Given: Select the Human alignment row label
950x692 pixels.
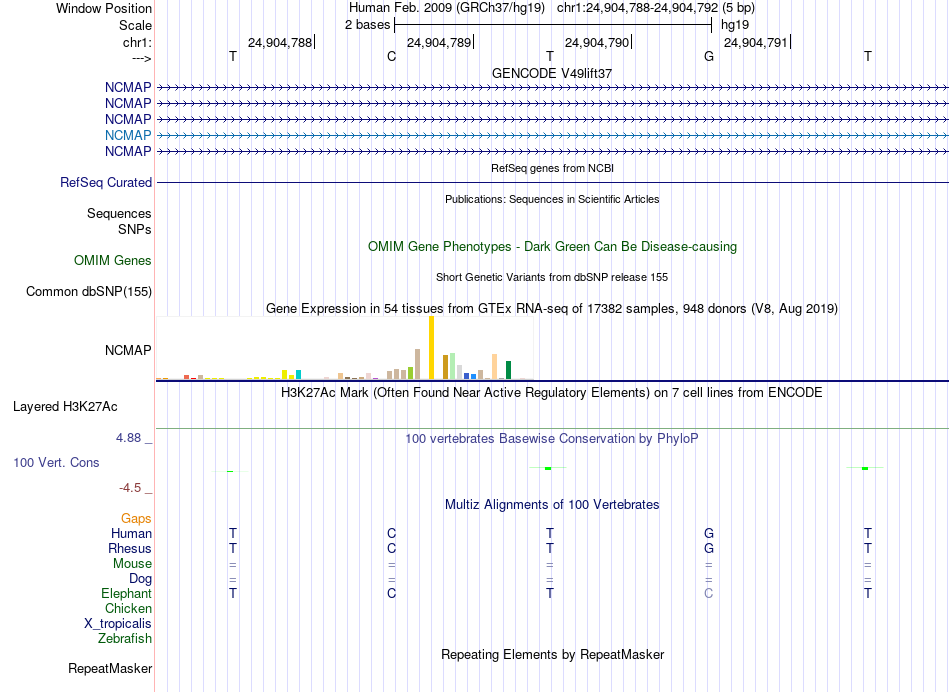Looking at the screenshot, I should 131,533.
